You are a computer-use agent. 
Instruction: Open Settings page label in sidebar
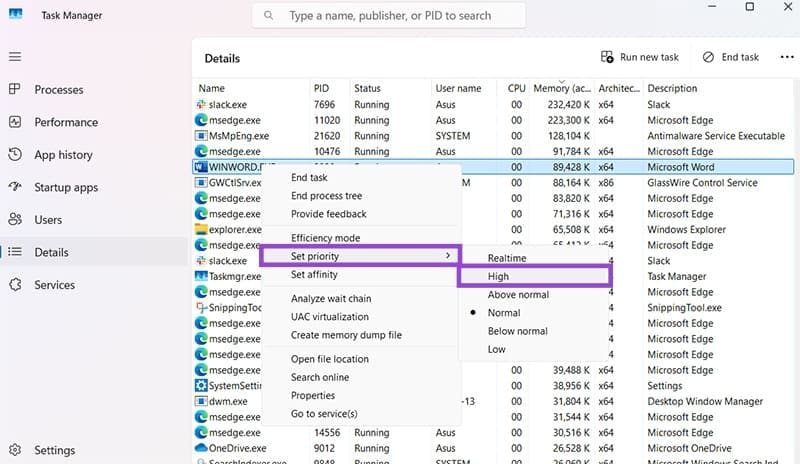pyautogui.click(x=55, y=450)
